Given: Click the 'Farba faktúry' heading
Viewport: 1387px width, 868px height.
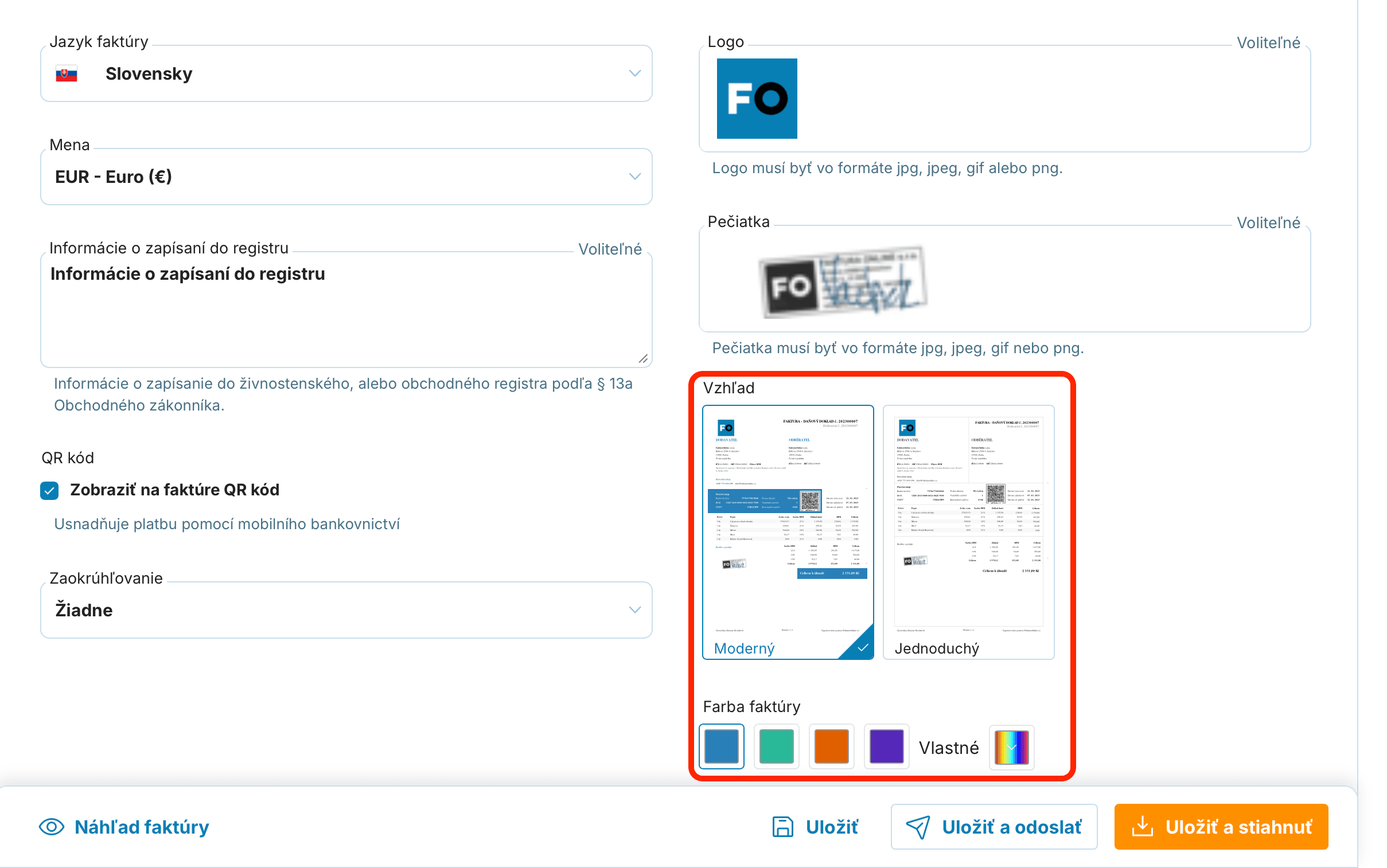Looking at the screenshot, I should coord(751,707).
